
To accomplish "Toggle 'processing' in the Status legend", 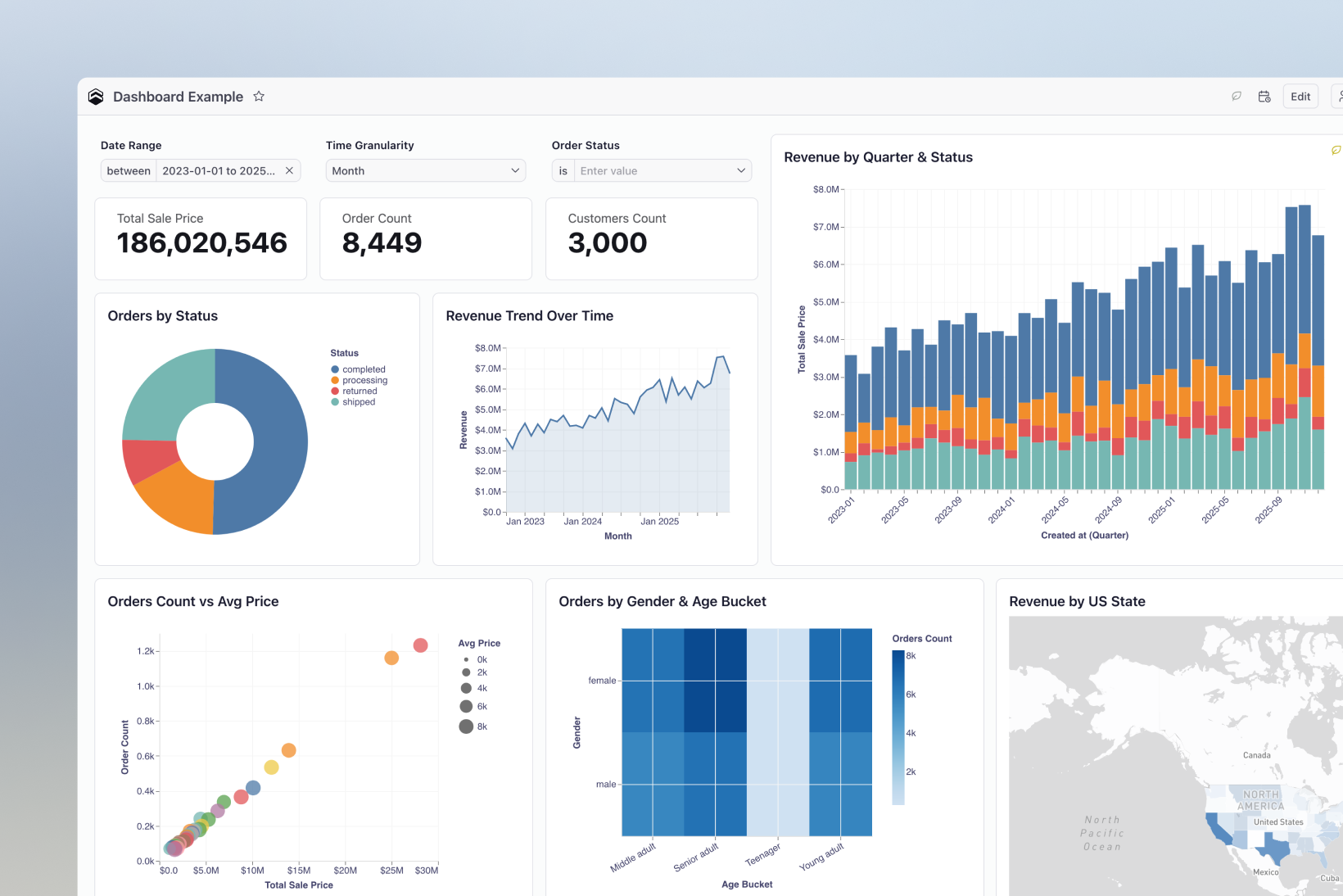I will tap(359, 380).
